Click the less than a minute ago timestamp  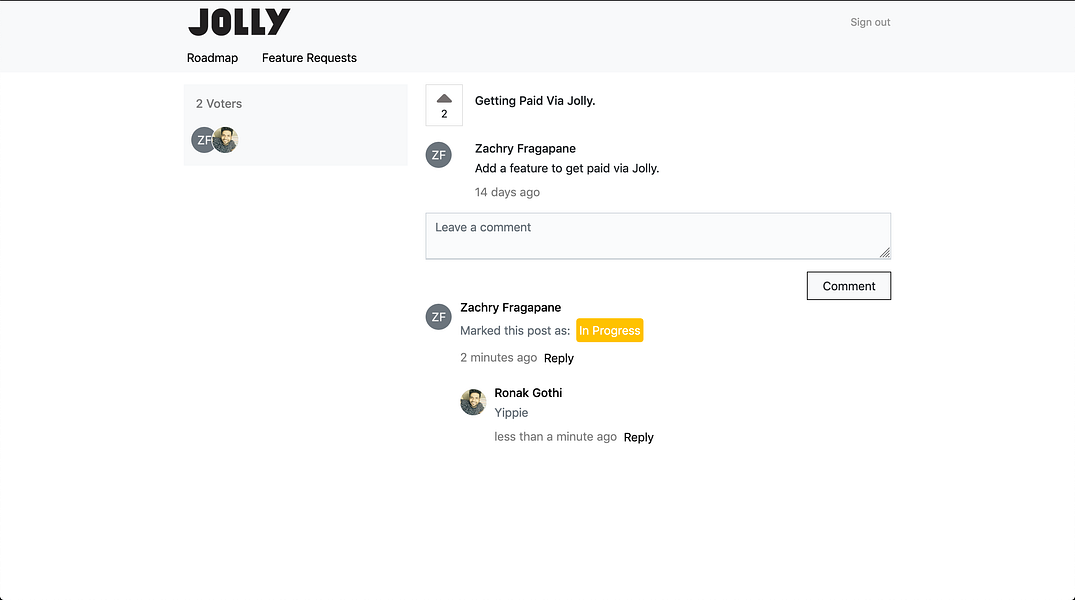click(555, 436)
